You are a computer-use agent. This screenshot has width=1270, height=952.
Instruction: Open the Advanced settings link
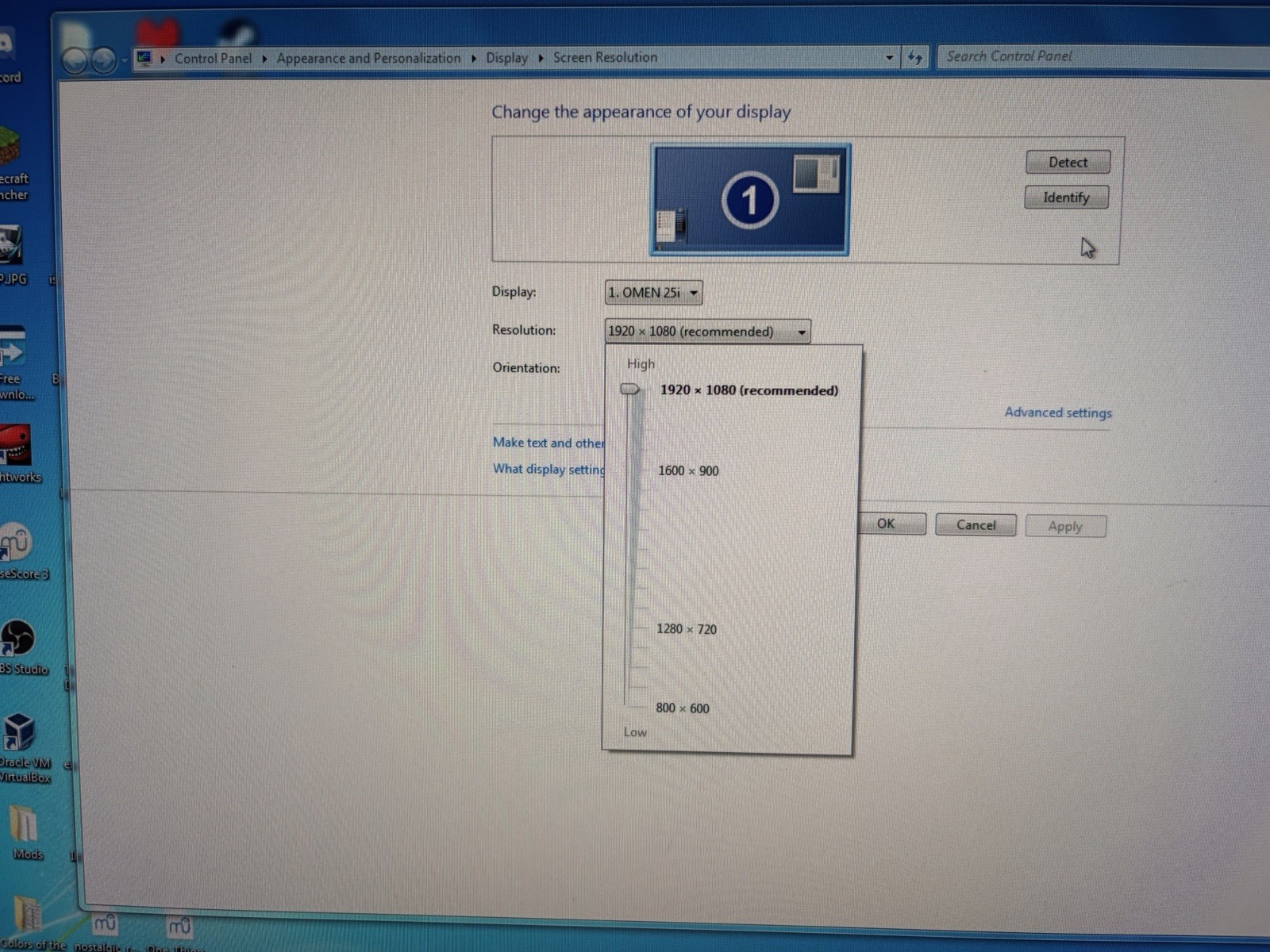[1058, 413]
